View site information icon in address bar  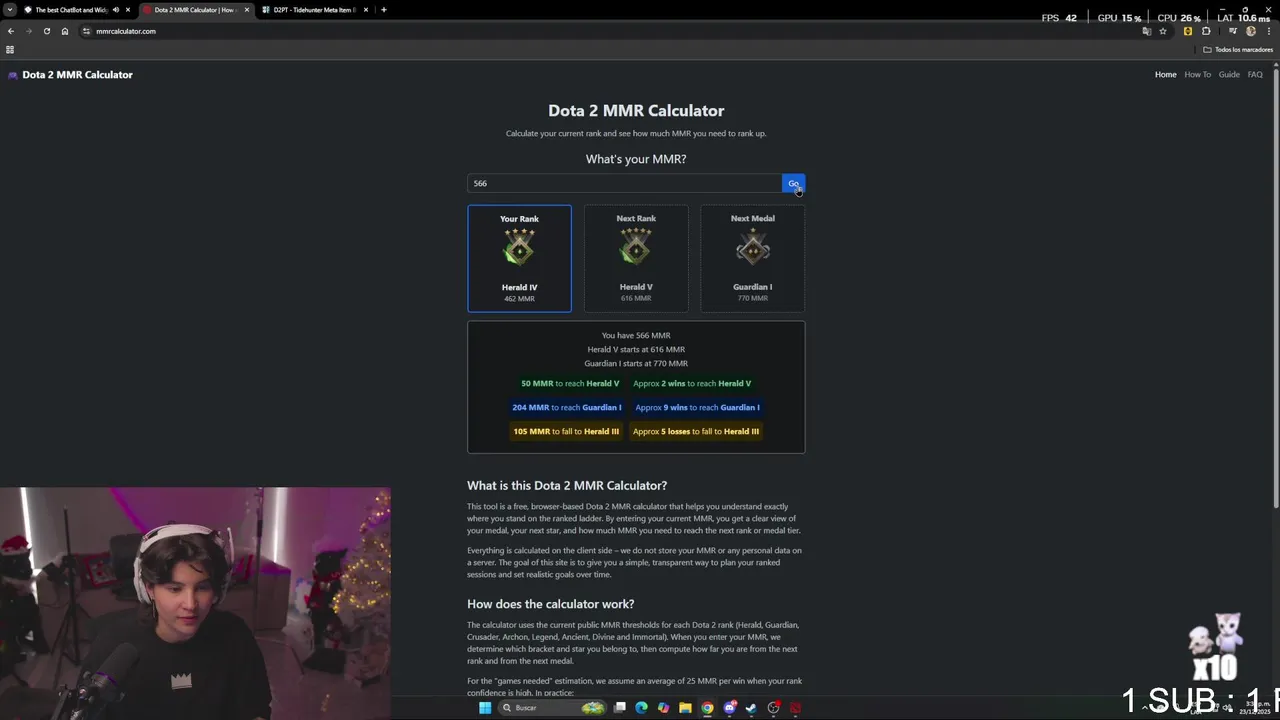click(x=87, y=31)
